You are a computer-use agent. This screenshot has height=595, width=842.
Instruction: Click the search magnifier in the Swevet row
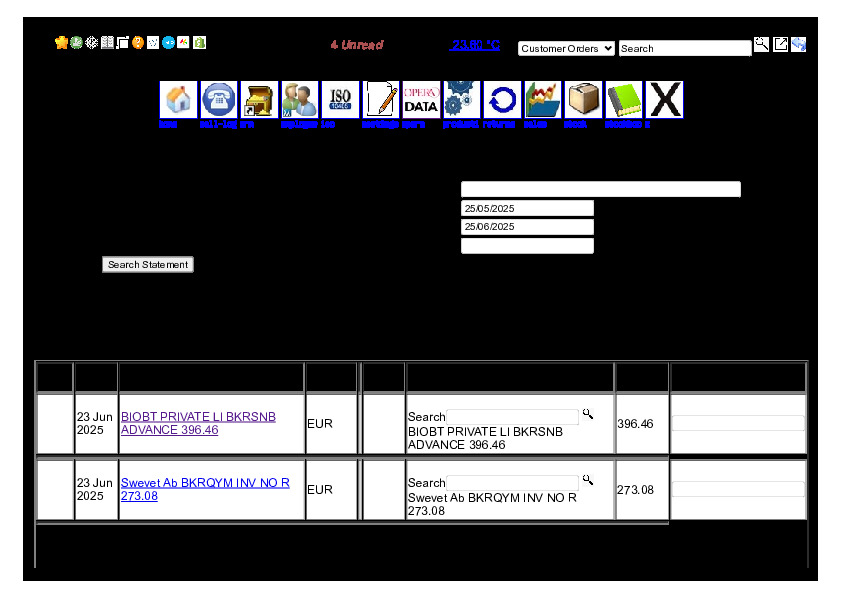pos(588,480)
